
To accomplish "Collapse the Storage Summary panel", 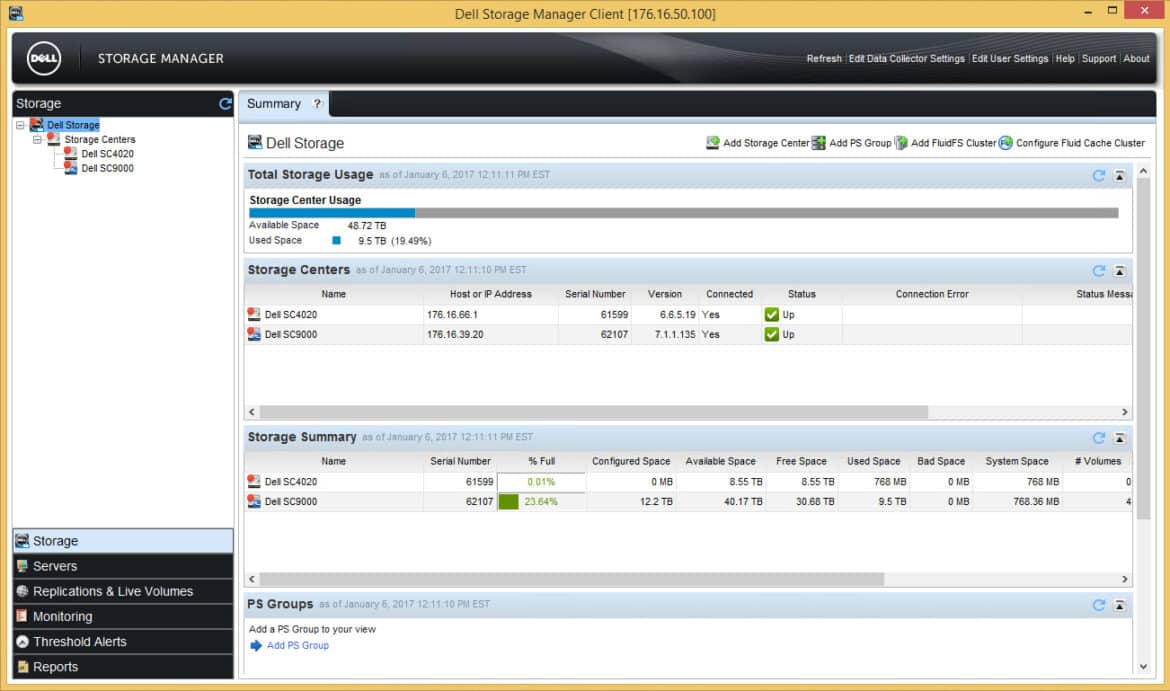I will click(1119, 437).
